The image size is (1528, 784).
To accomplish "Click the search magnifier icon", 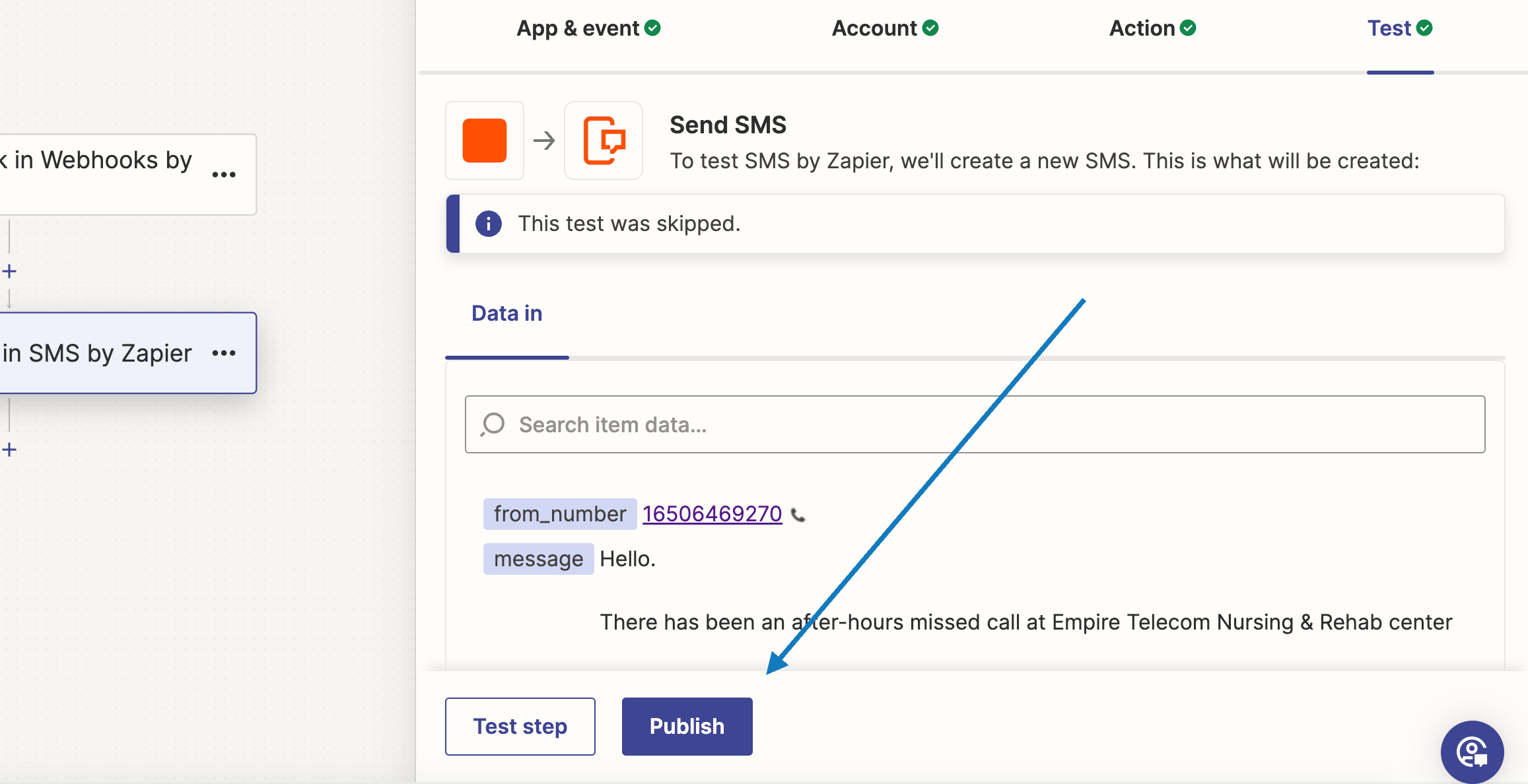I will pyautogui.click(x=493, y=424).
